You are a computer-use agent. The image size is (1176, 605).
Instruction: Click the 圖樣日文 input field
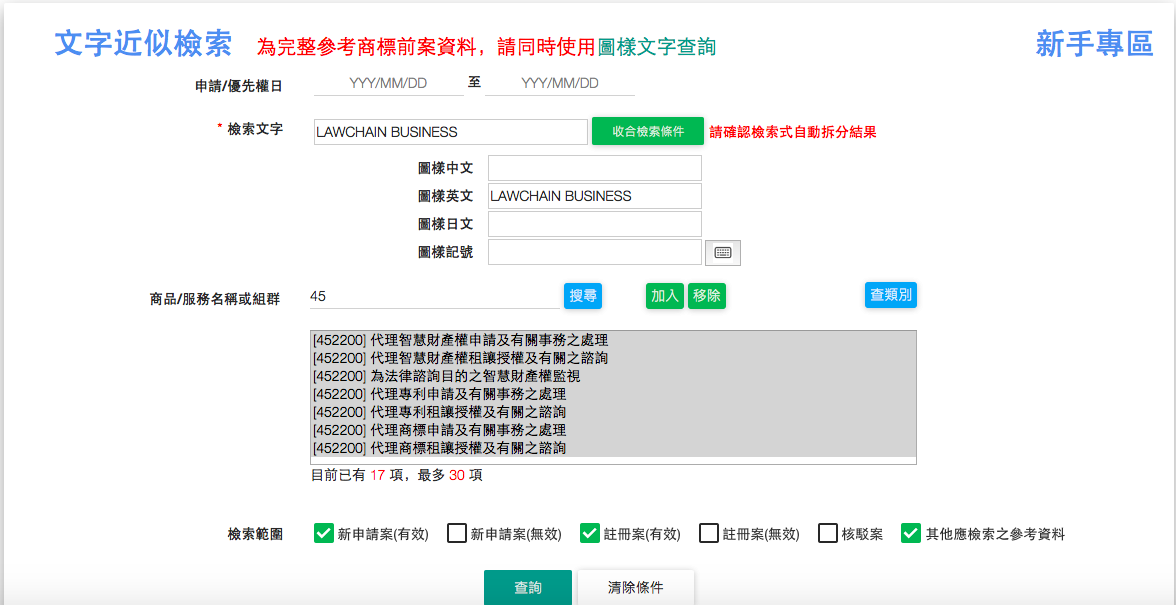[595, 224]
